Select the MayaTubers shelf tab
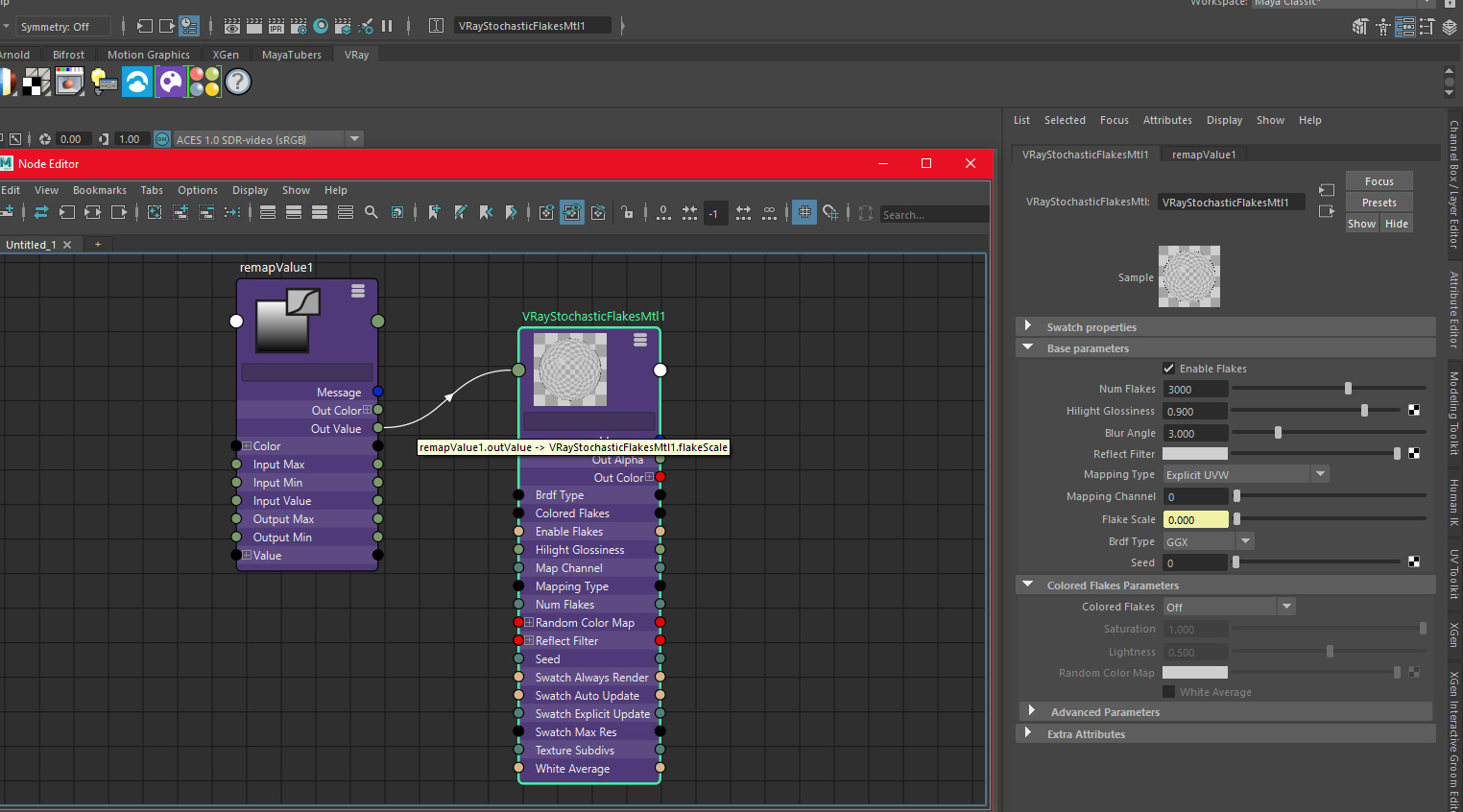This screenshot has height=812, width=1463. 292,55
